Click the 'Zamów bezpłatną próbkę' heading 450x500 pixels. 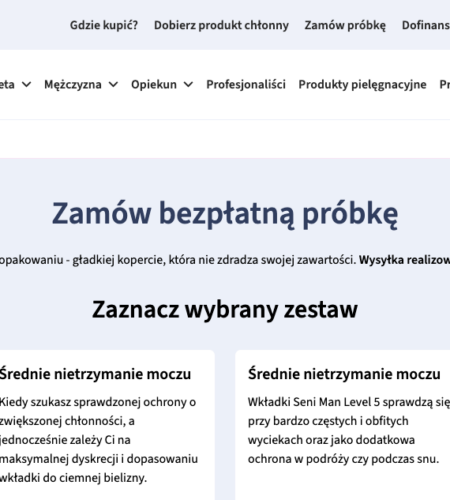pyautogui.click(x=225, y=214)
